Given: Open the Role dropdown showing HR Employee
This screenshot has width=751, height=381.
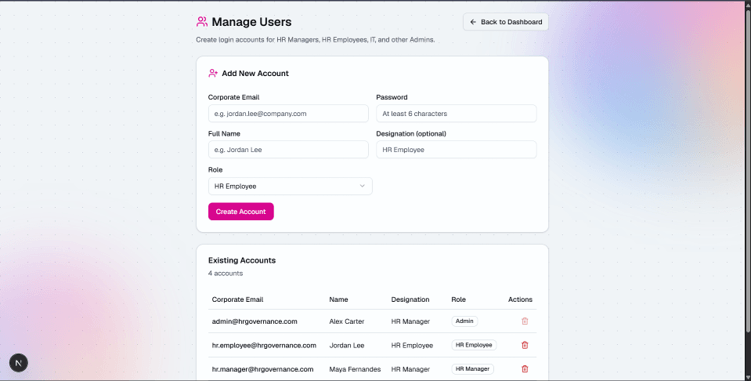Looking at the screenshot, I should click(290, 186).
